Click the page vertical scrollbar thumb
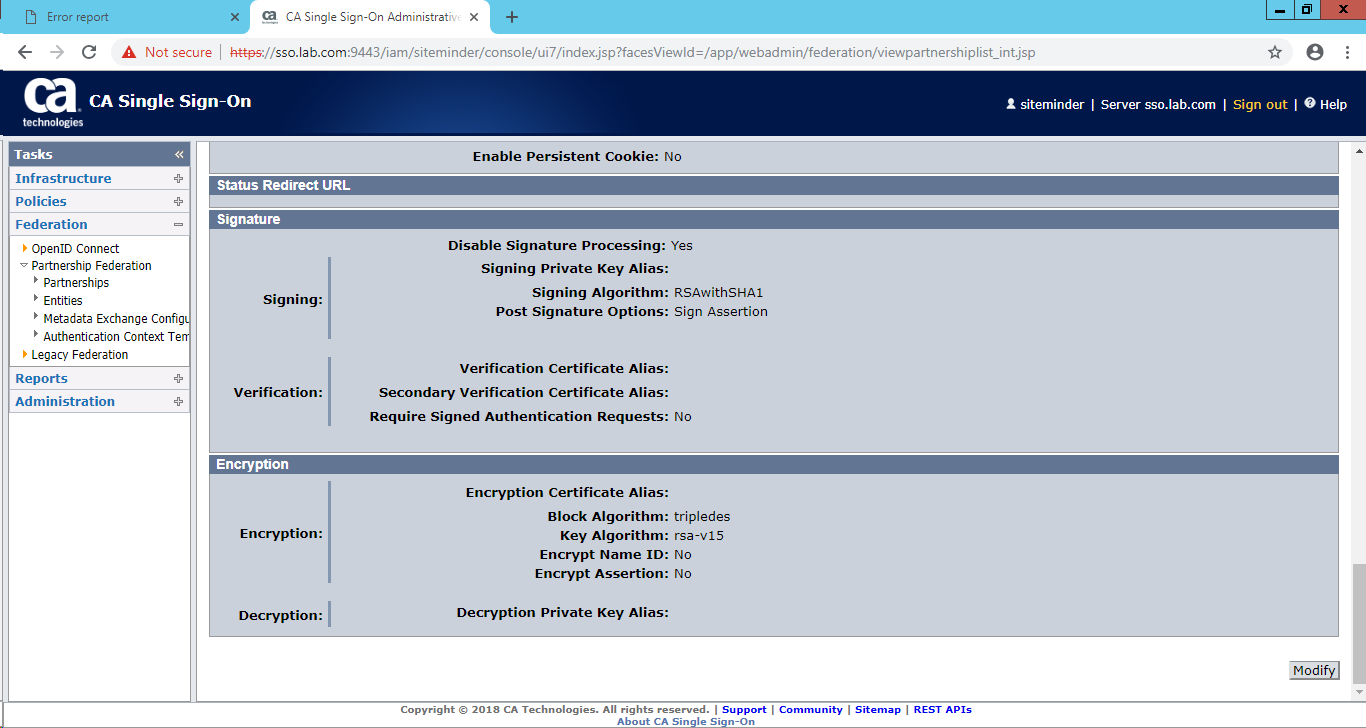The image size is (1366, 728). pos(1358,623)
